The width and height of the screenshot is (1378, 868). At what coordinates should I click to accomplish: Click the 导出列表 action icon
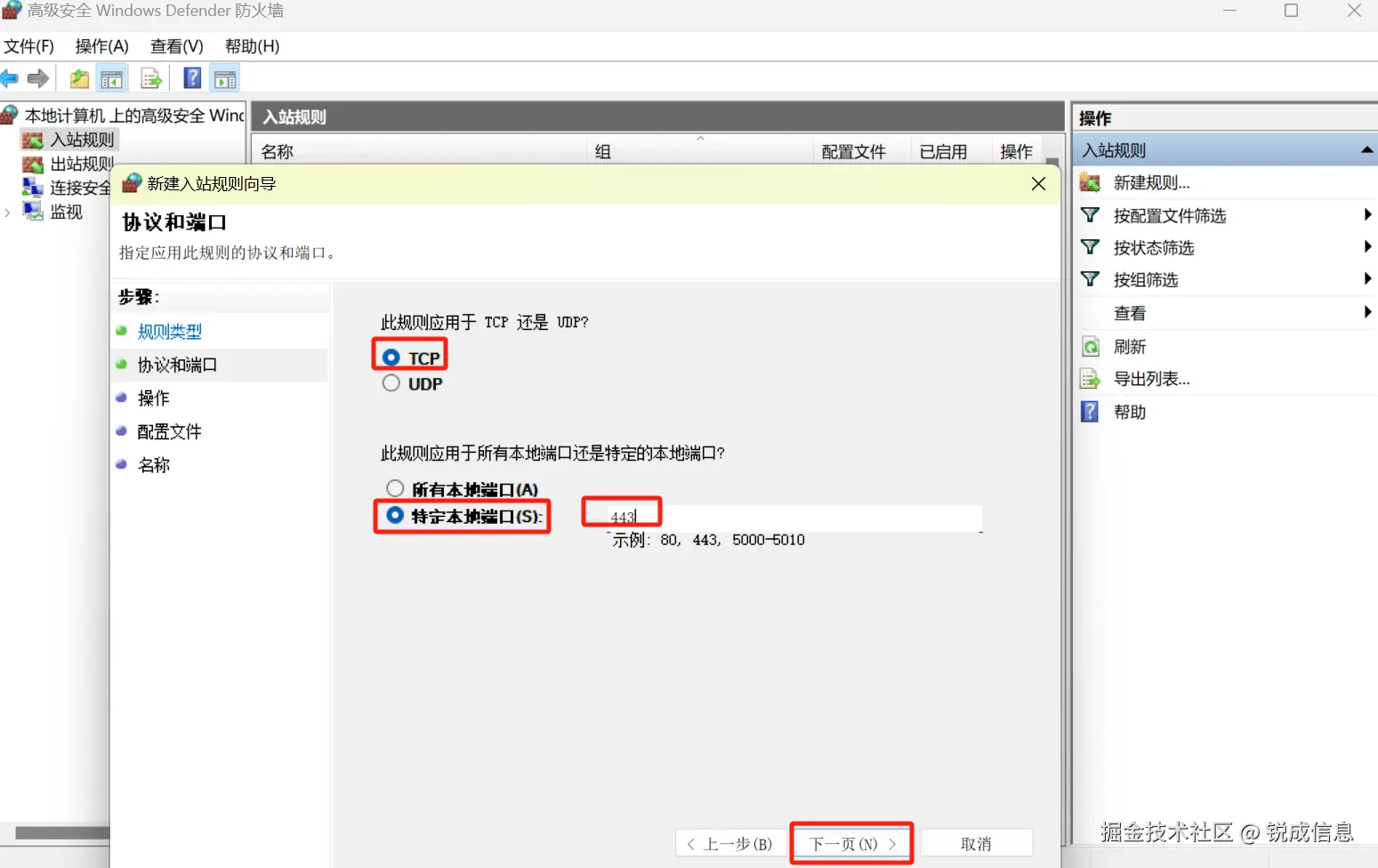(x=1090, y=378)
